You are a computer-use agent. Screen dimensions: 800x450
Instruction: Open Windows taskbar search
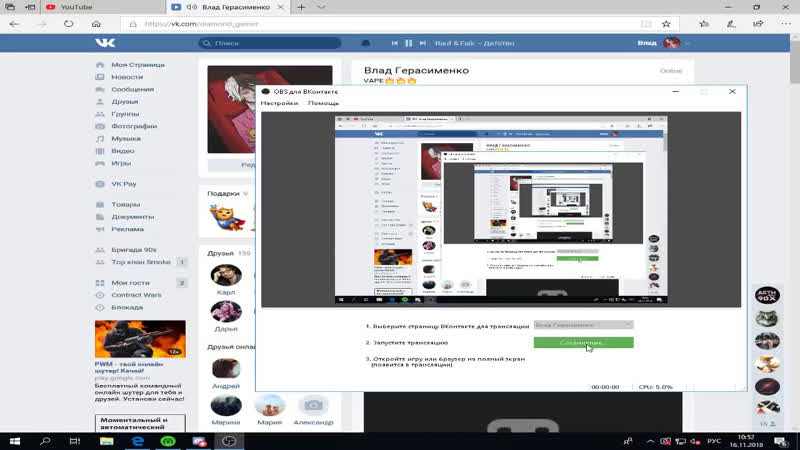tap(45, 441)
